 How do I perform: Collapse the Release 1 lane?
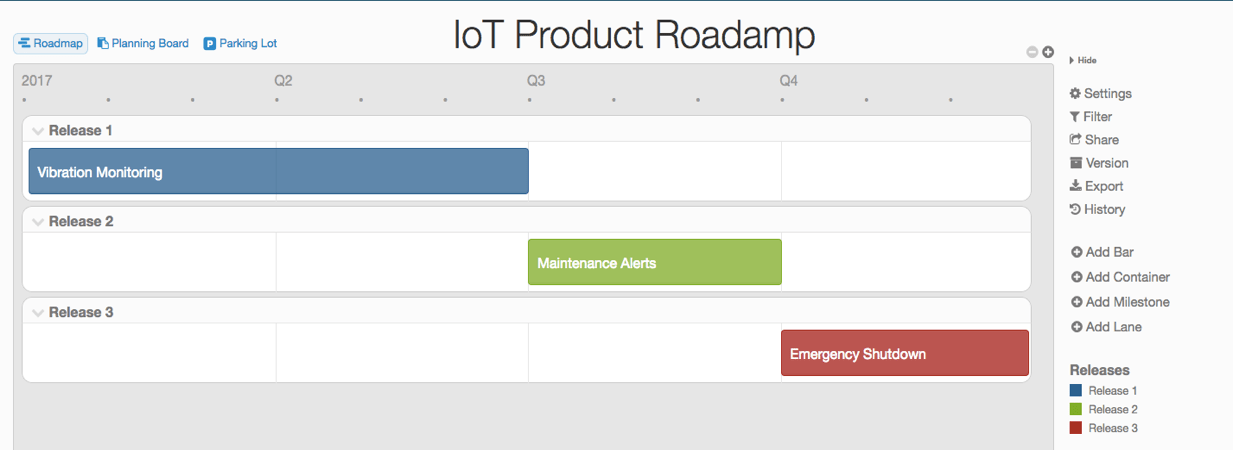tap(38, 131)
